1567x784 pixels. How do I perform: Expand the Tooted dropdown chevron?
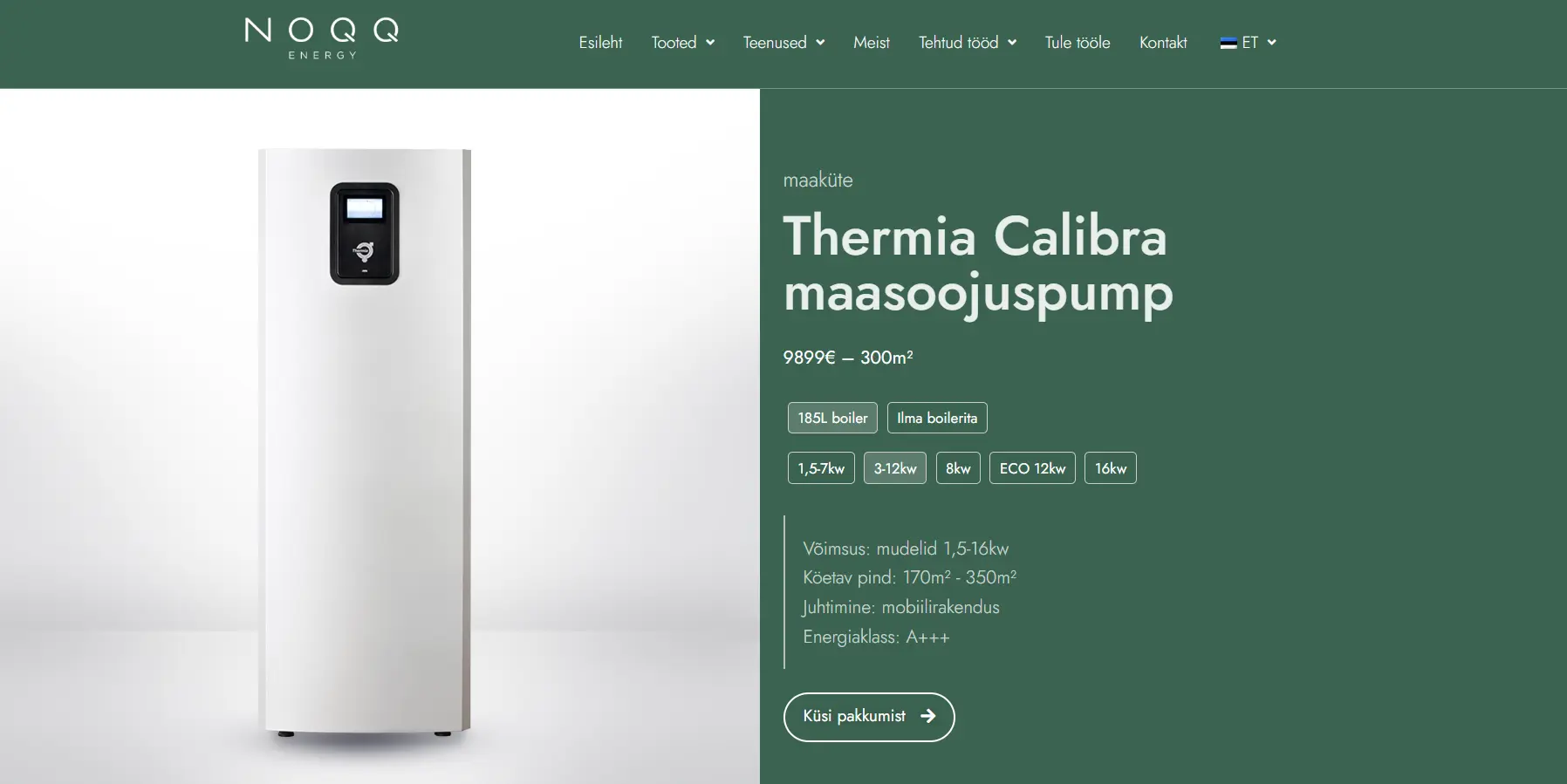coord(710,43)
